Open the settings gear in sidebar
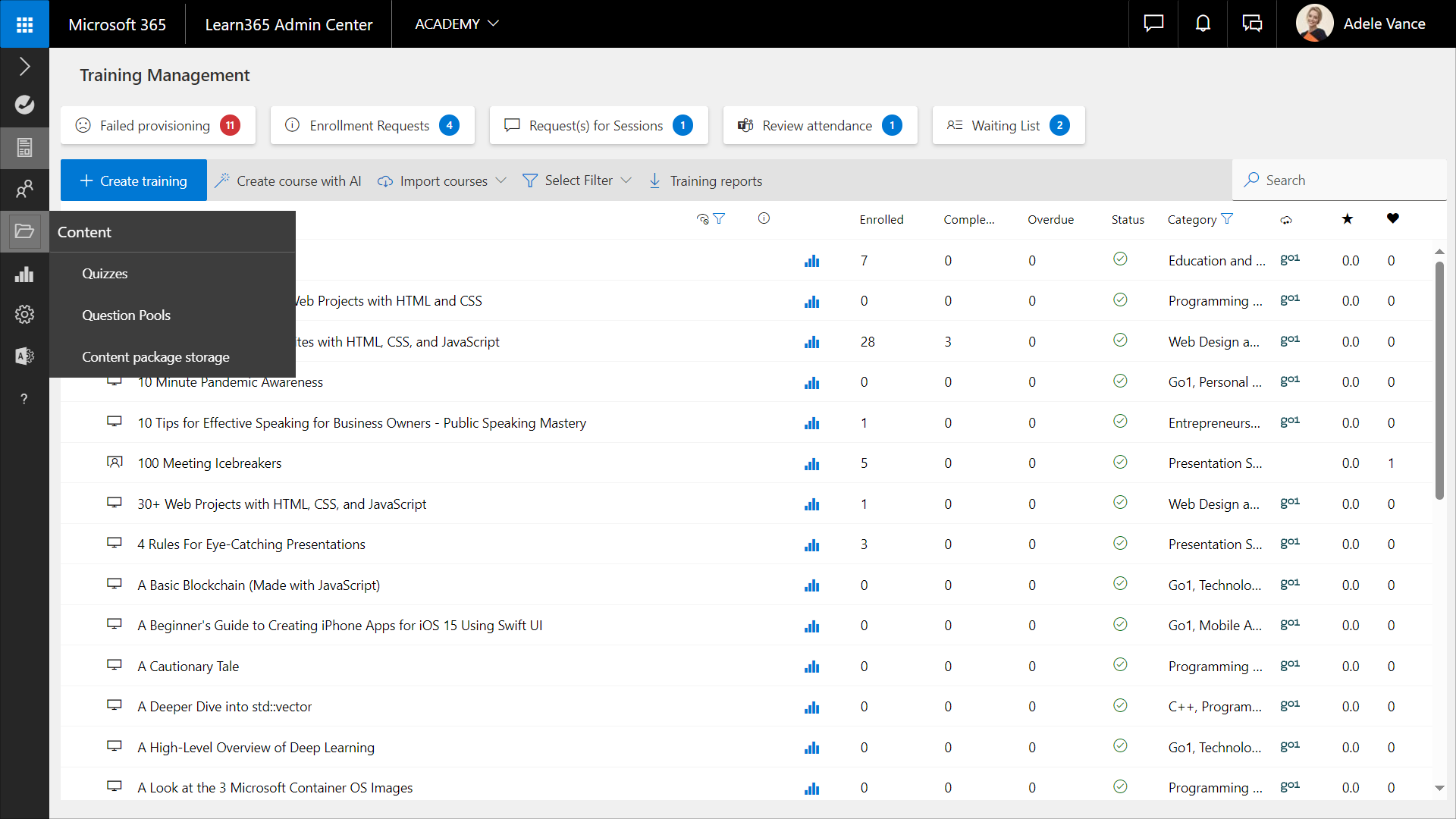This screenshot has height=819, width=1456. [x=24, y=314]
